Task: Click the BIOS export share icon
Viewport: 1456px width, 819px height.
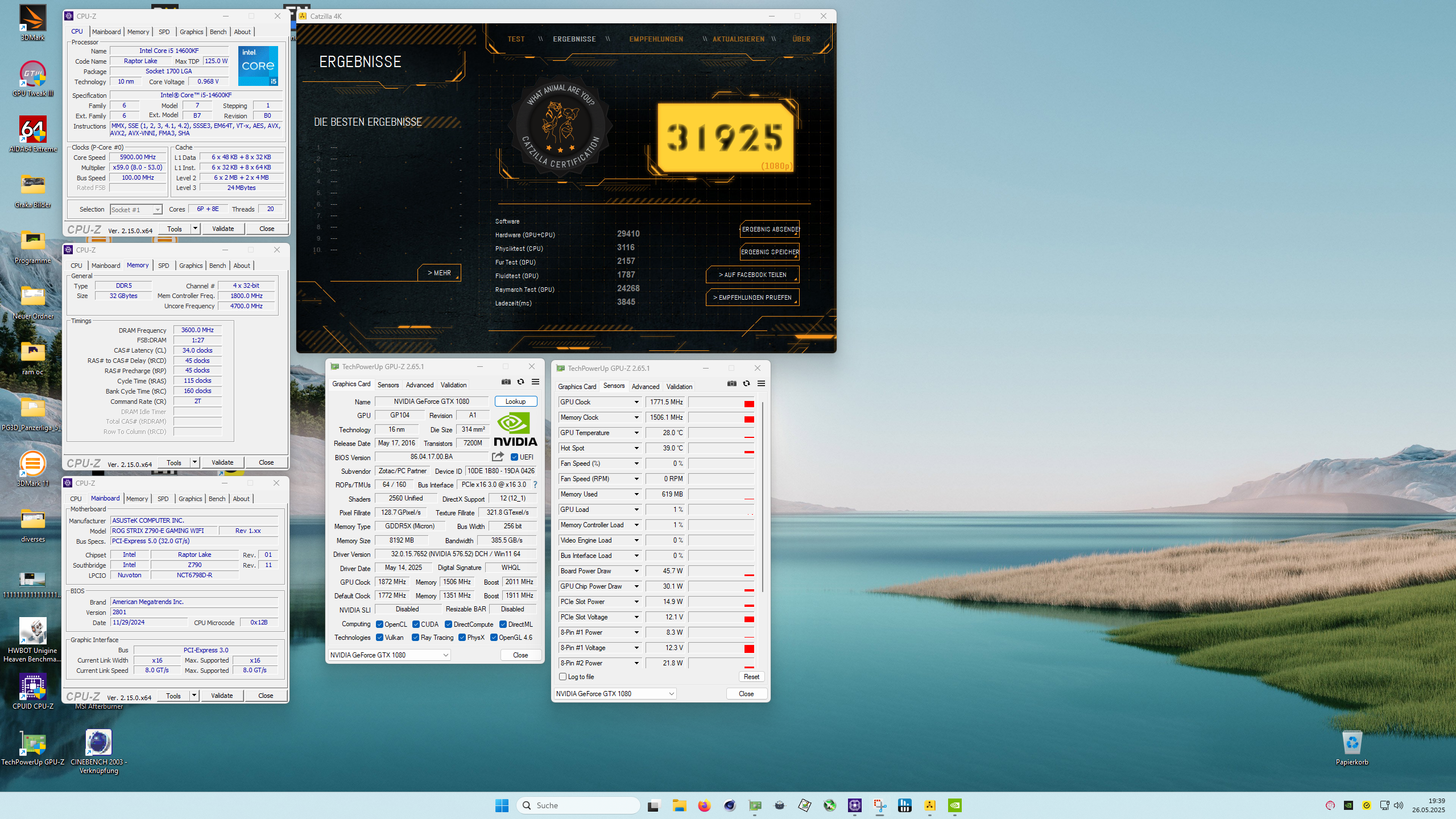Action: pyautogui.click(x=498, y=457)
